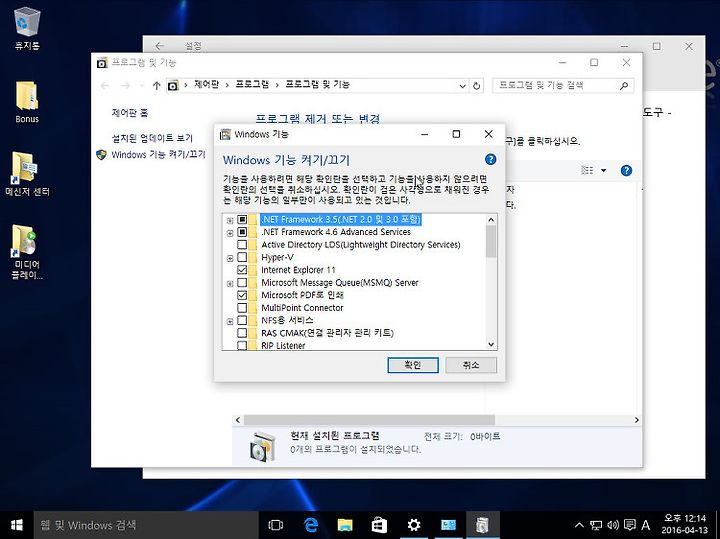Click the control panel taskbar icon
Image resolution: width=720 pixels, height=539 pixels.
[448, 525]
